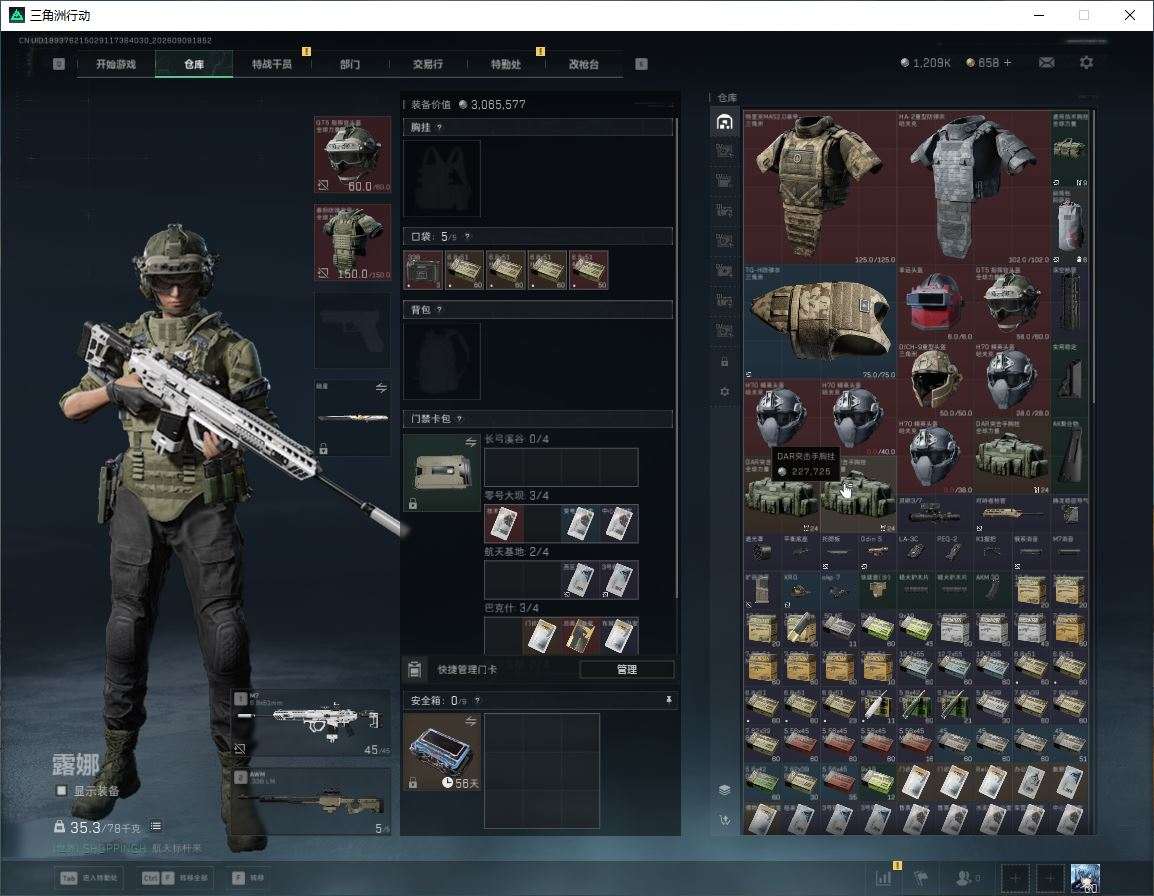Open the 门禁卡包 help question mark
This screenshot has height=896, width=1154.
(x=459, y=419)
